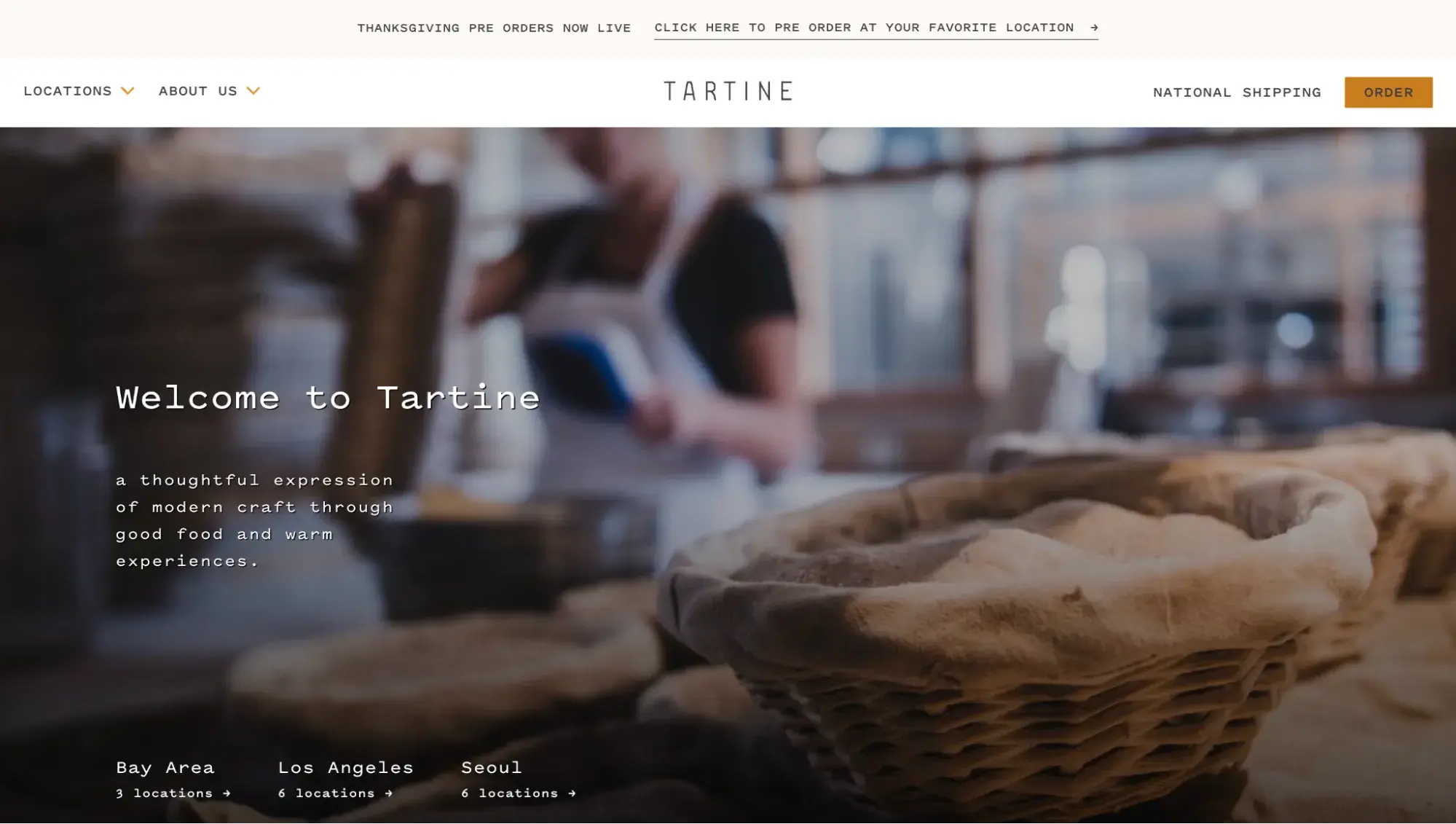Click the arrow next to Bay Area locations

pyautogui.click(x=227, y=793)
